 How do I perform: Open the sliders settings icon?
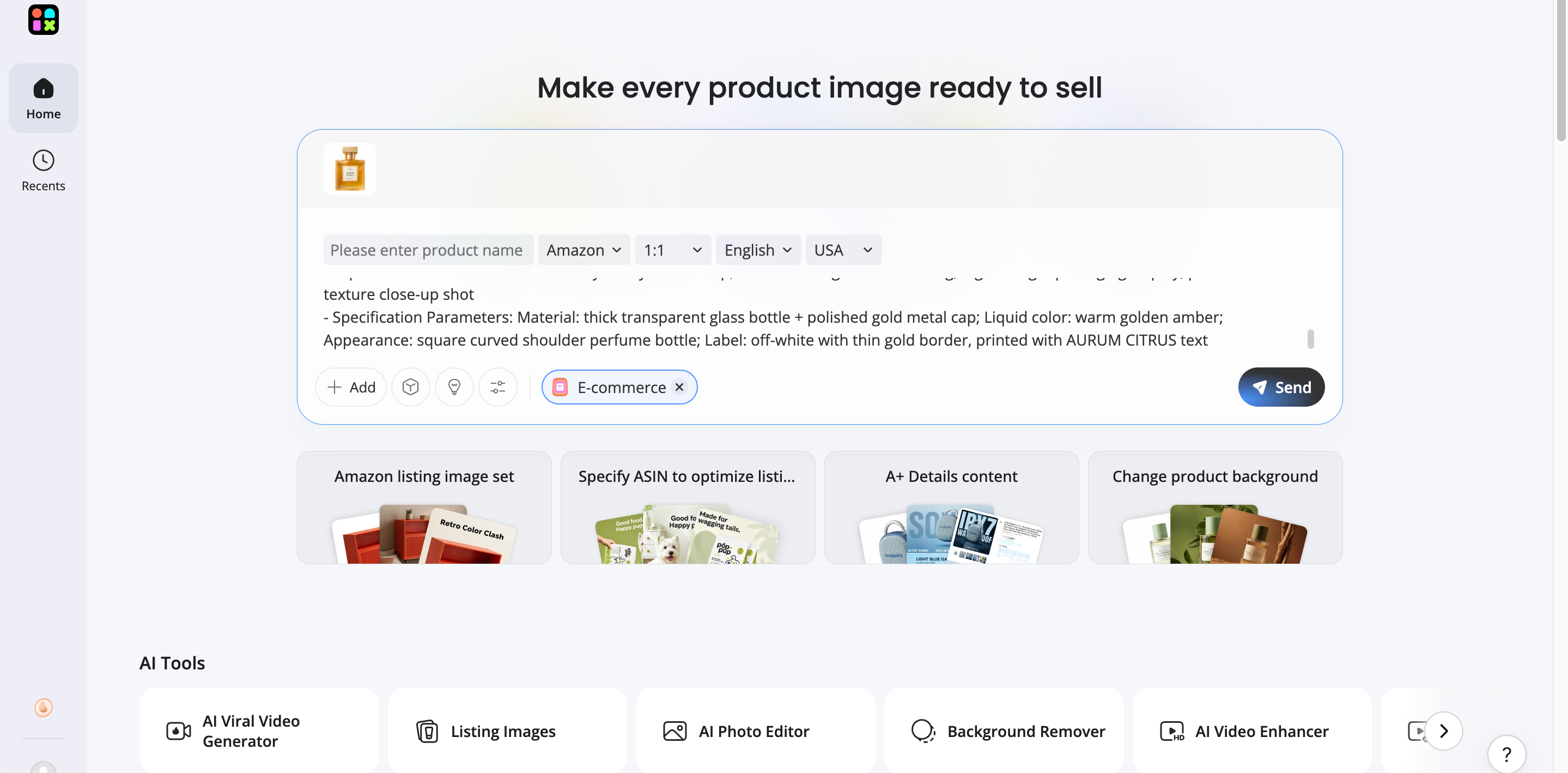tap(498, 387)
